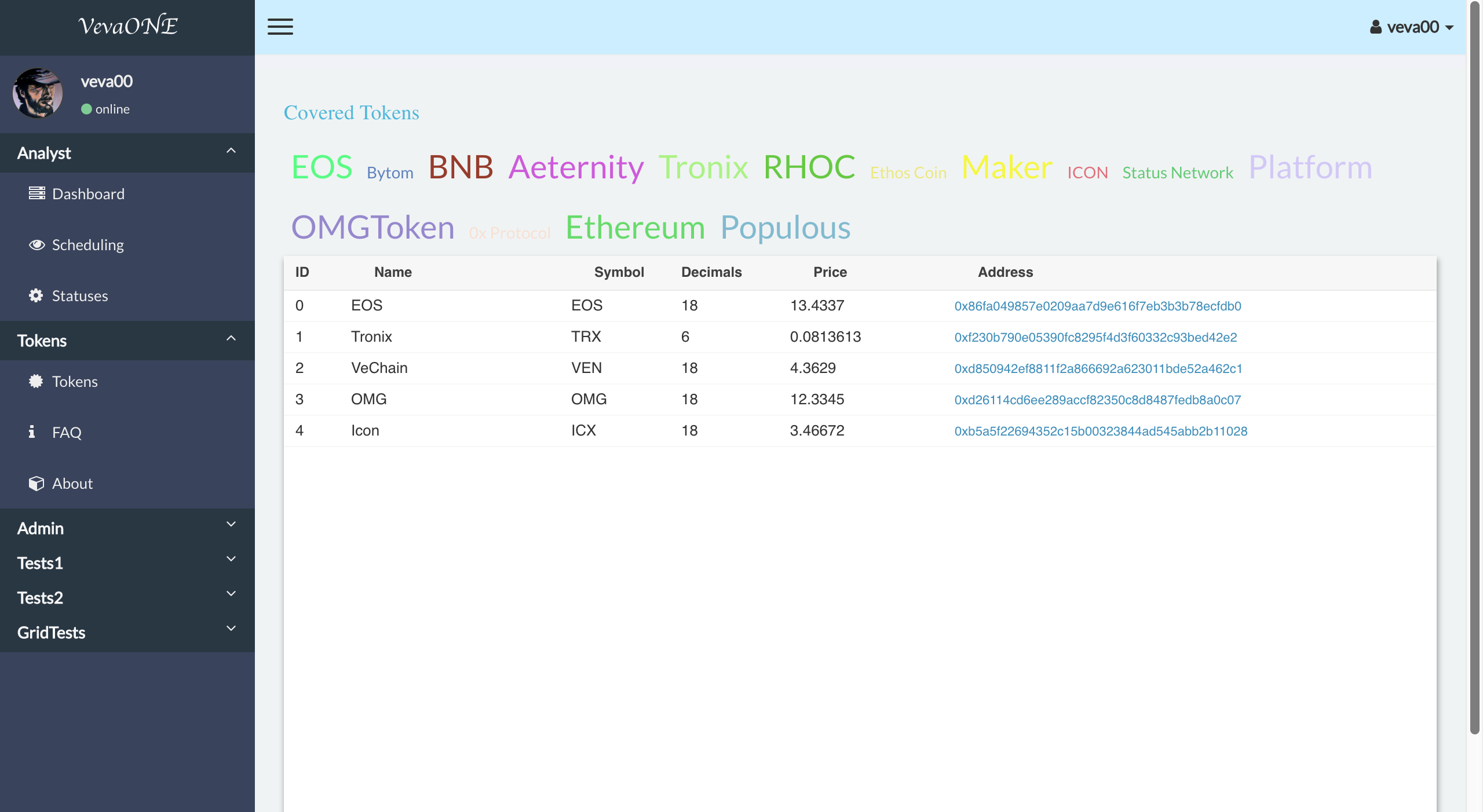This screenshot has height=812, width=1483.
Task: Click the Decimals column header
Action: 711,272
